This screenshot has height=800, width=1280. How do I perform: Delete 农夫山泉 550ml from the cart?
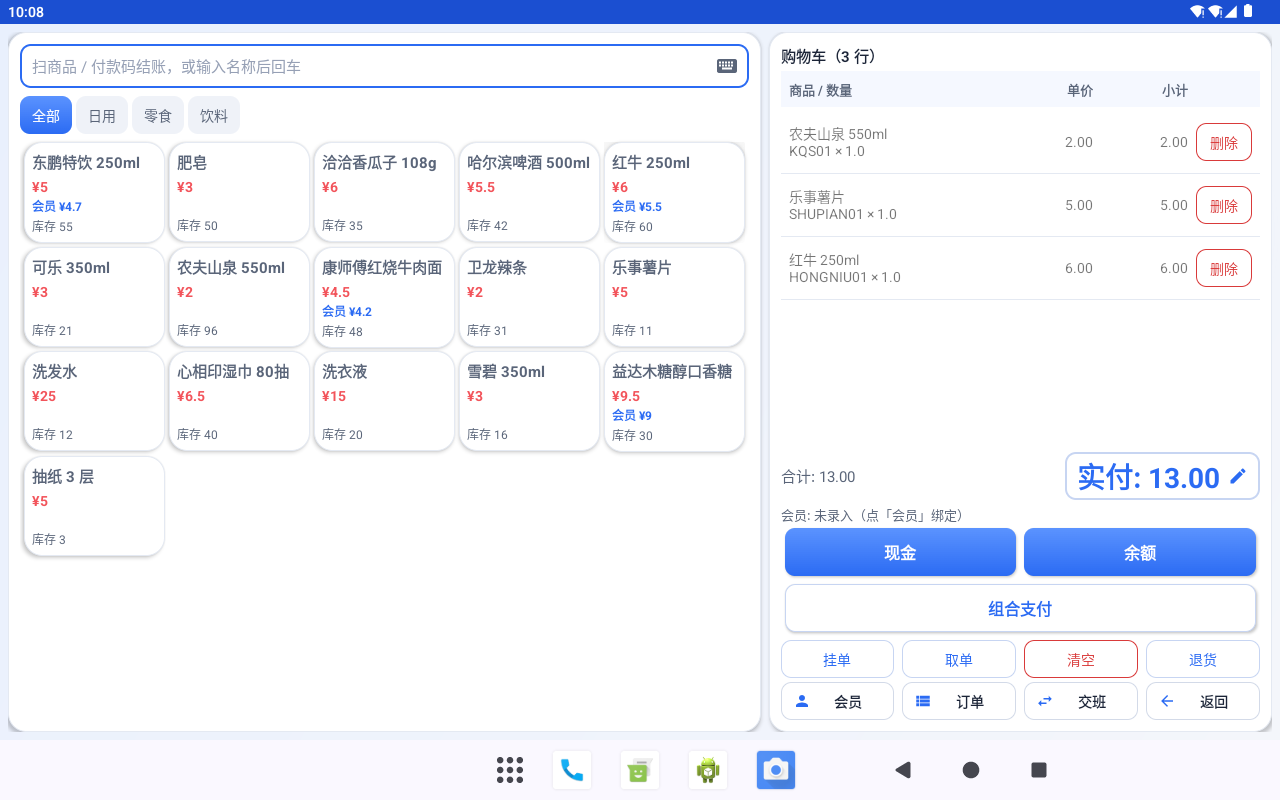pos(1224,142)
